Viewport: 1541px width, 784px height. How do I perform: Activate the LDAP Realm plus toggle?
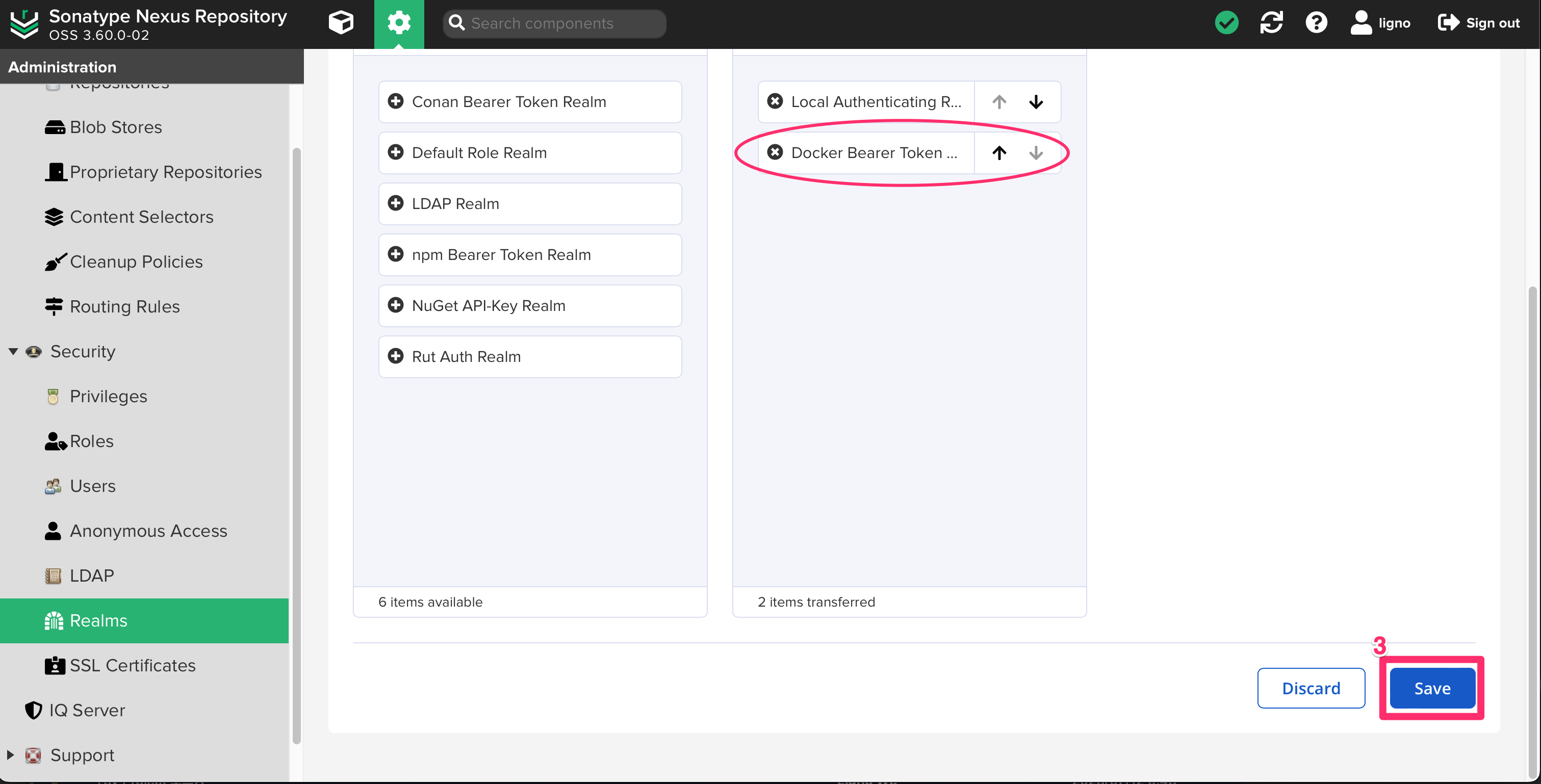pos(395,203)
